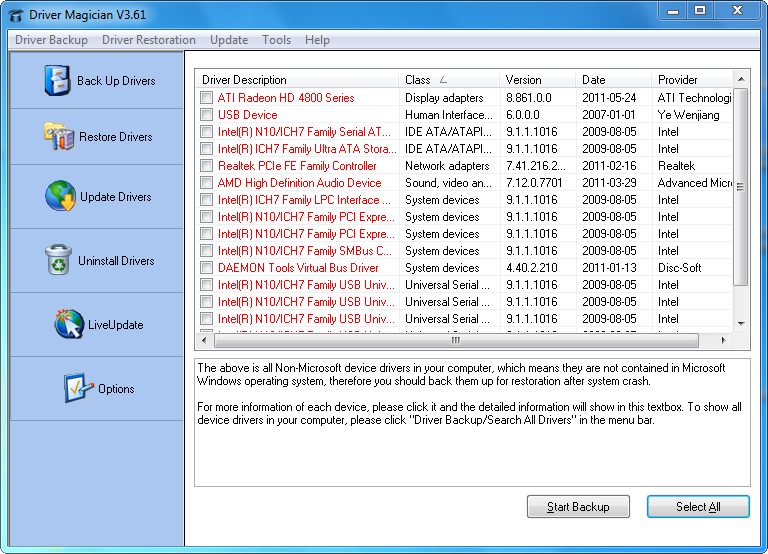
Task: Click the horizontal scroll right arrow
Action: 723,340
